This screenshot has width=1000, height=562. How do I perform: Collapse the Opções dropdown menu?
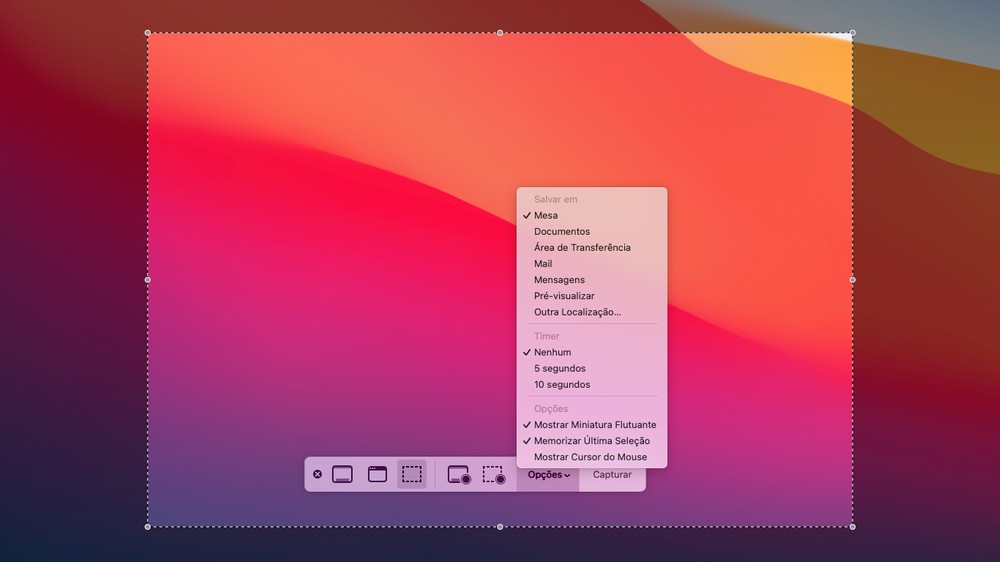tap(549, 475)
